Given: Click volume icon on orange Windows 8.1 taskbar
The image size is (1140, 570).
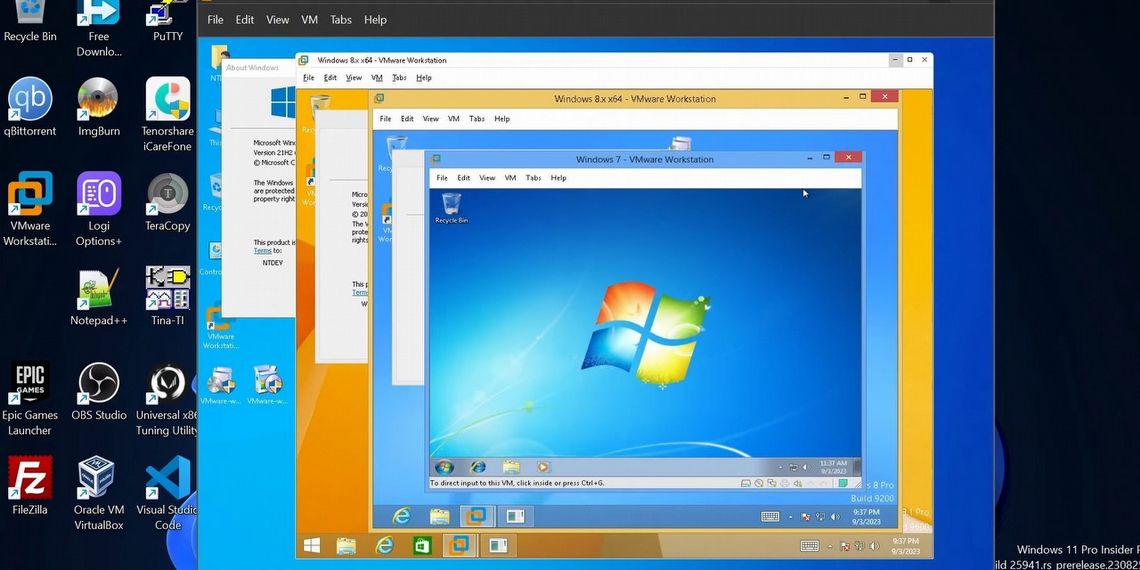Looking at the screenshot, I should pos(874,545).
